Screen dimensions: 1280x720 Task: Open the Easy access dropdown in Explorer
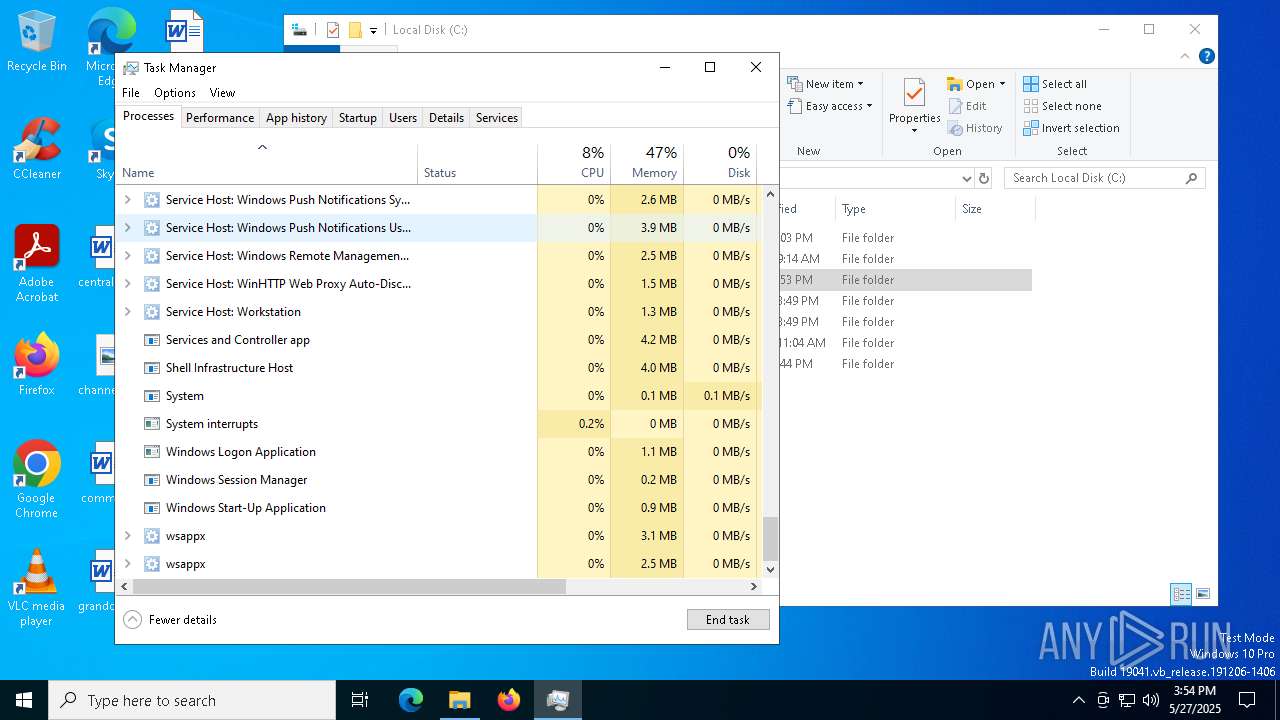coord(830,106)
